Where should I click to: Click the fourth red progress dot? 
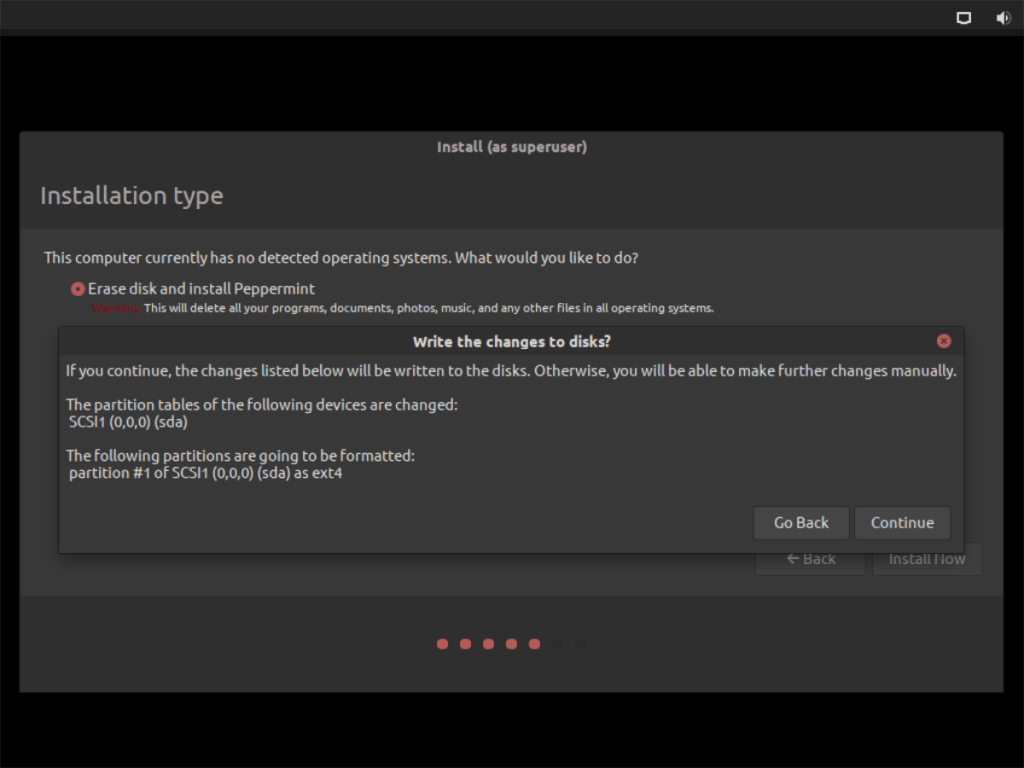click(x=511, y=644)
